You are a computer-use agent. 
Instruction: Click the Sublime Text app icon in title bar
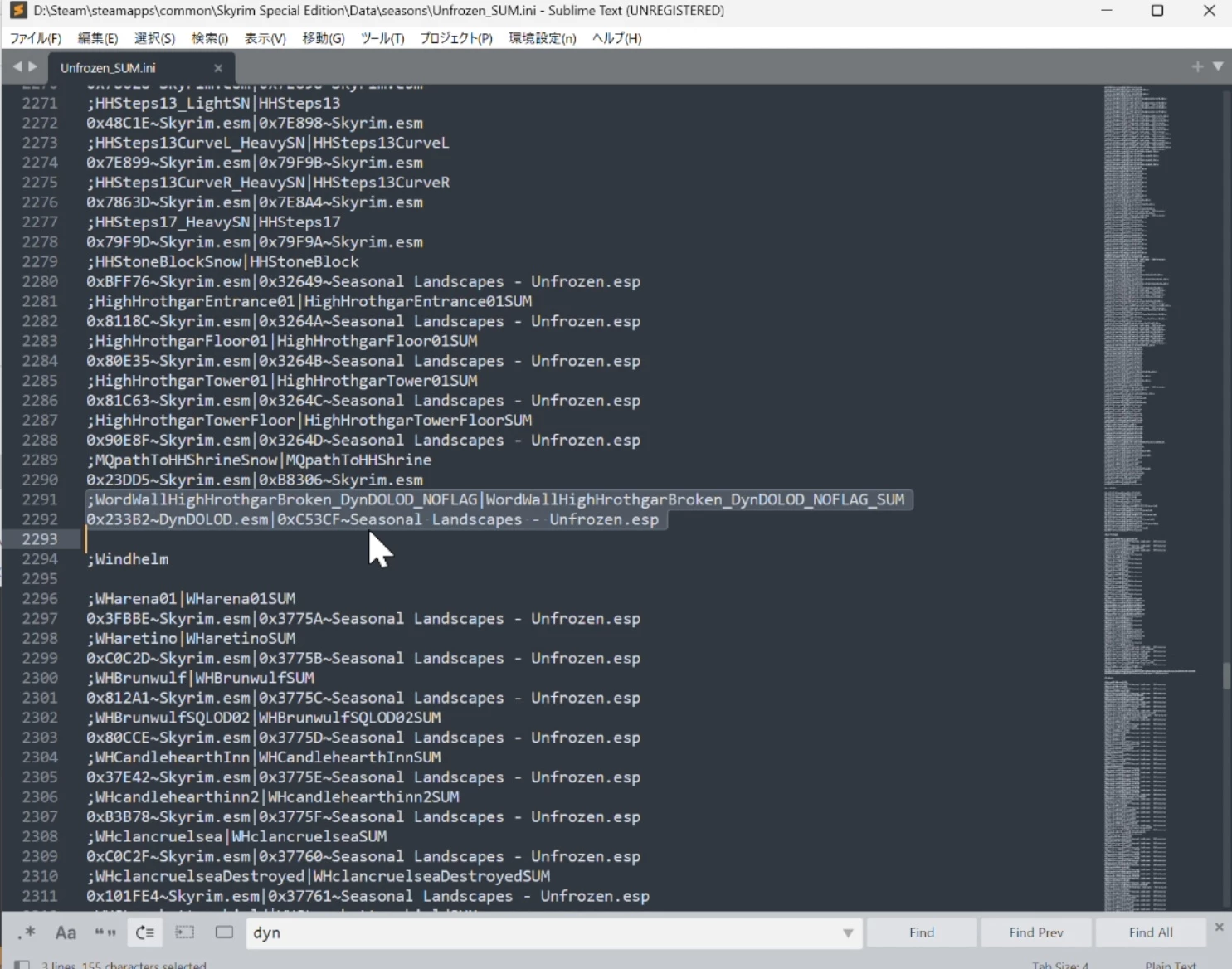click(x=18, y=11)
